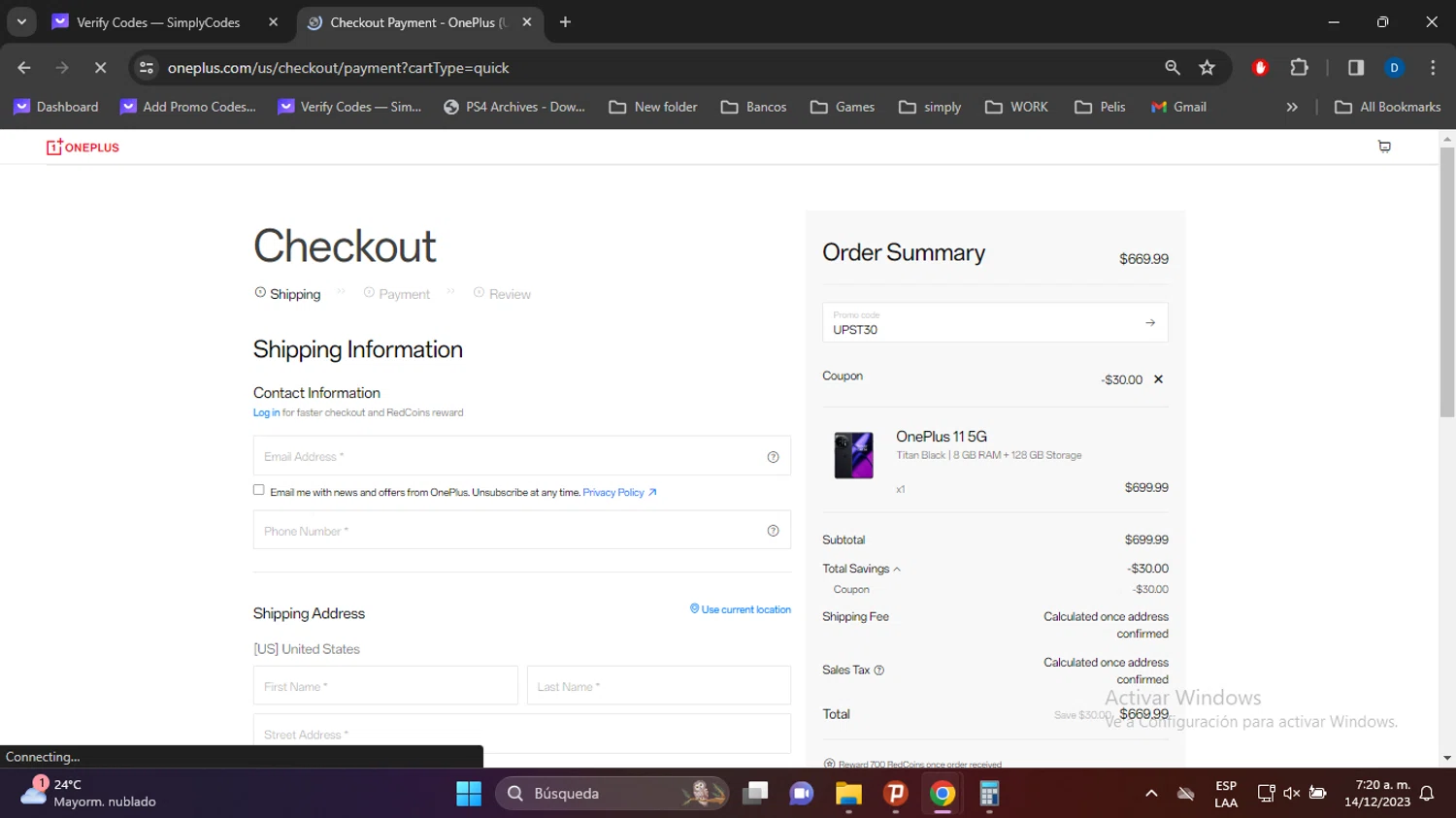Focus the Last Name field
Viewport: 1456px width, 818px height.
point(659,686)
